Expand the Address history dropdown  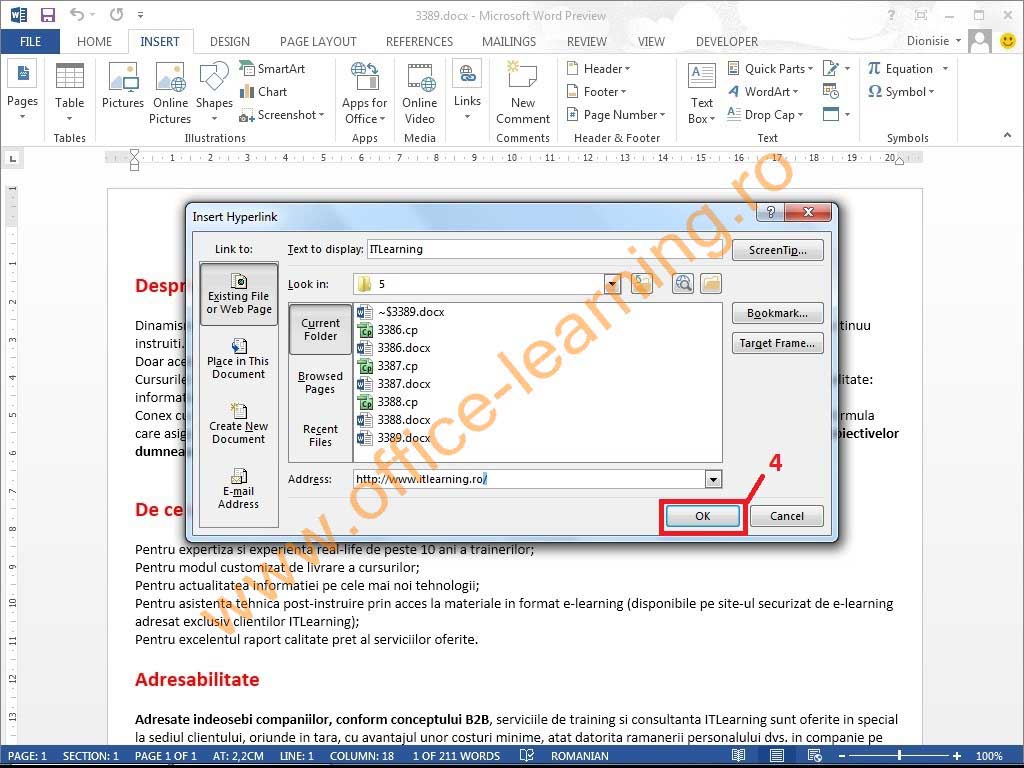tap(713, 479)
